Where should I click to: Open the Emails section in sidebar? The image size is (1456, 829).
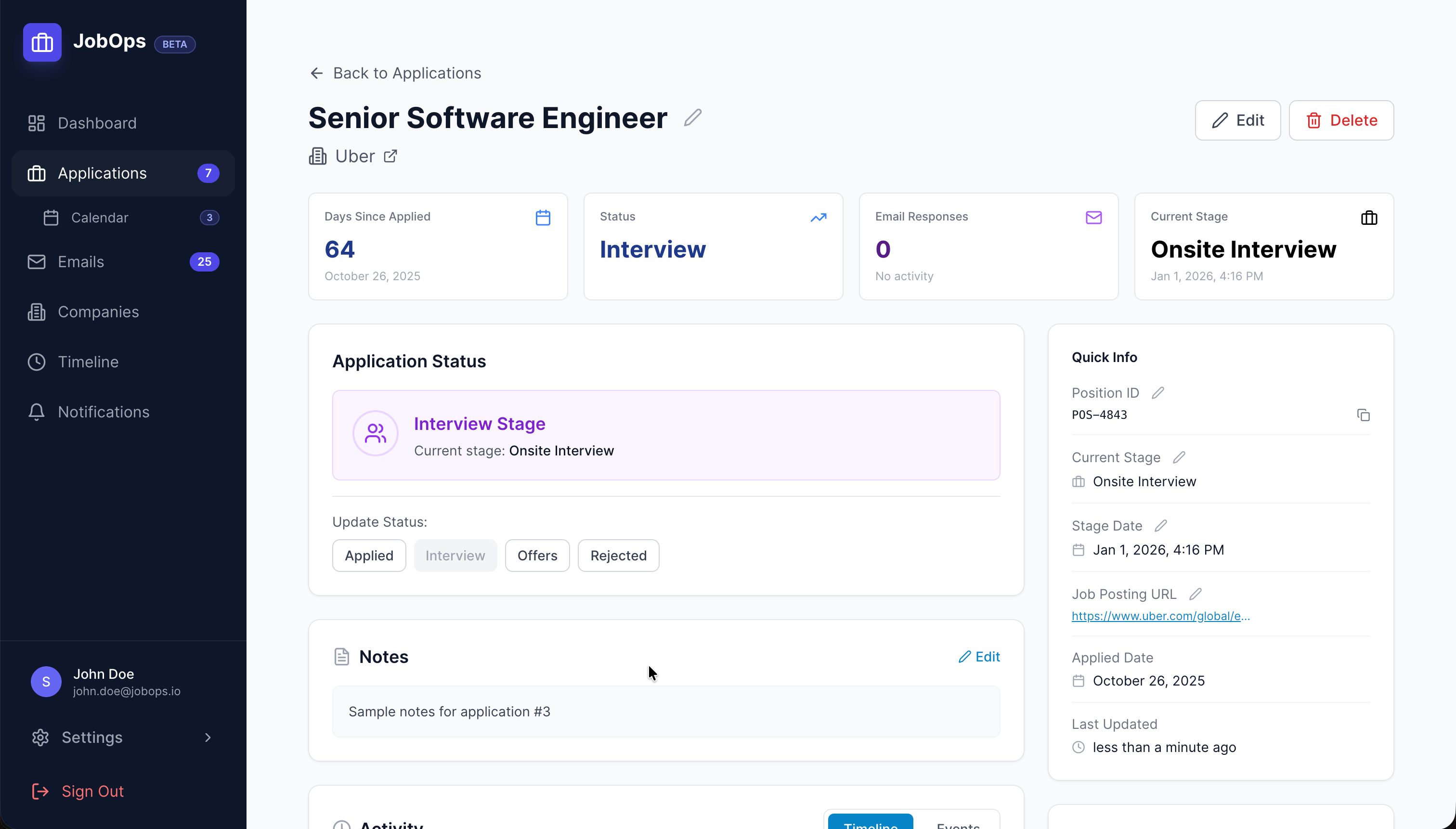point(80,261)
